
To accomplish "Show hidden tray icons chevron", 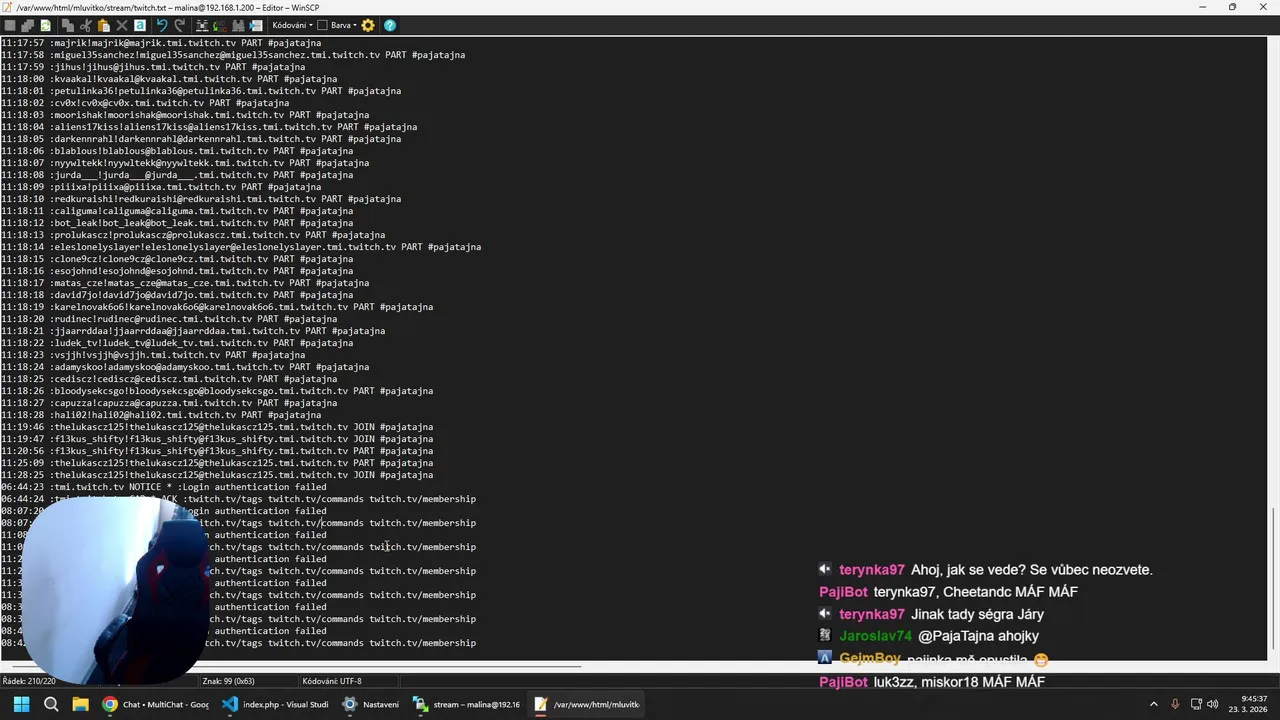I will pos(1153,704).
